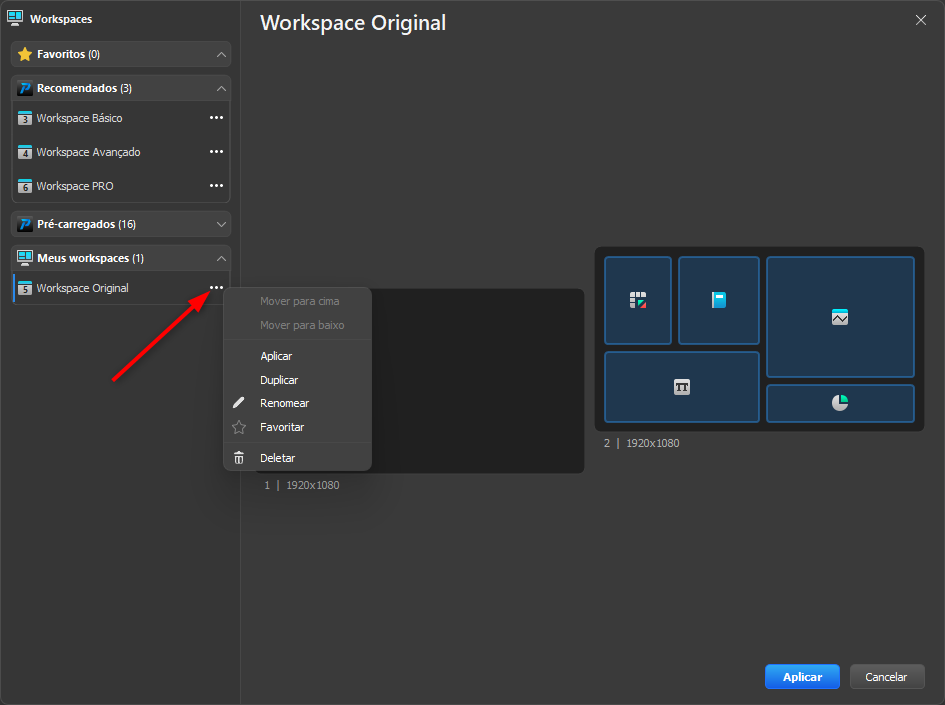Click Mover para cima menu entry
Image resolution: width=945 pixels, height=705 pixels.
[297, 301]
